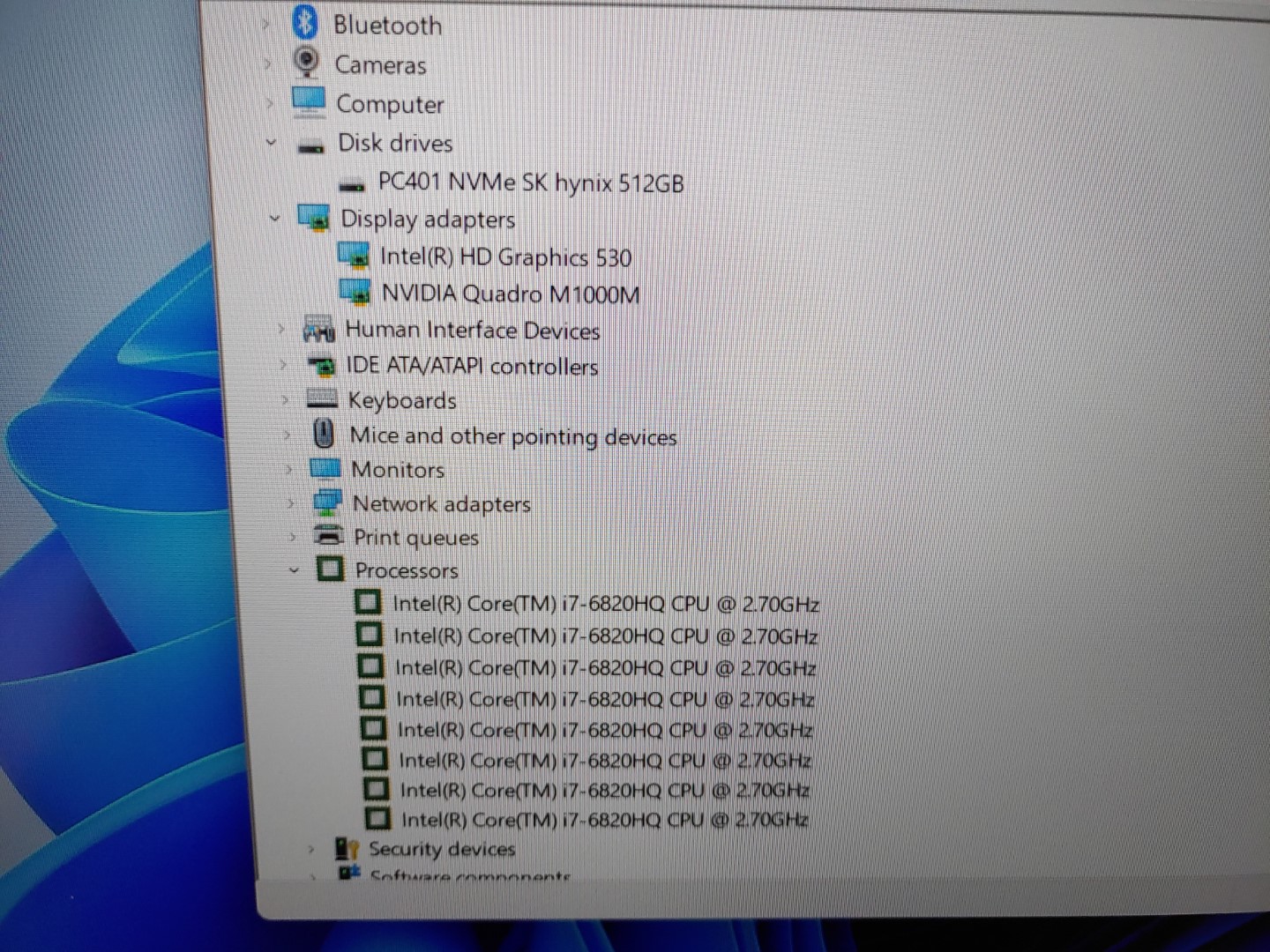Click the Mice and pointing devices icon

coord(325,434)
